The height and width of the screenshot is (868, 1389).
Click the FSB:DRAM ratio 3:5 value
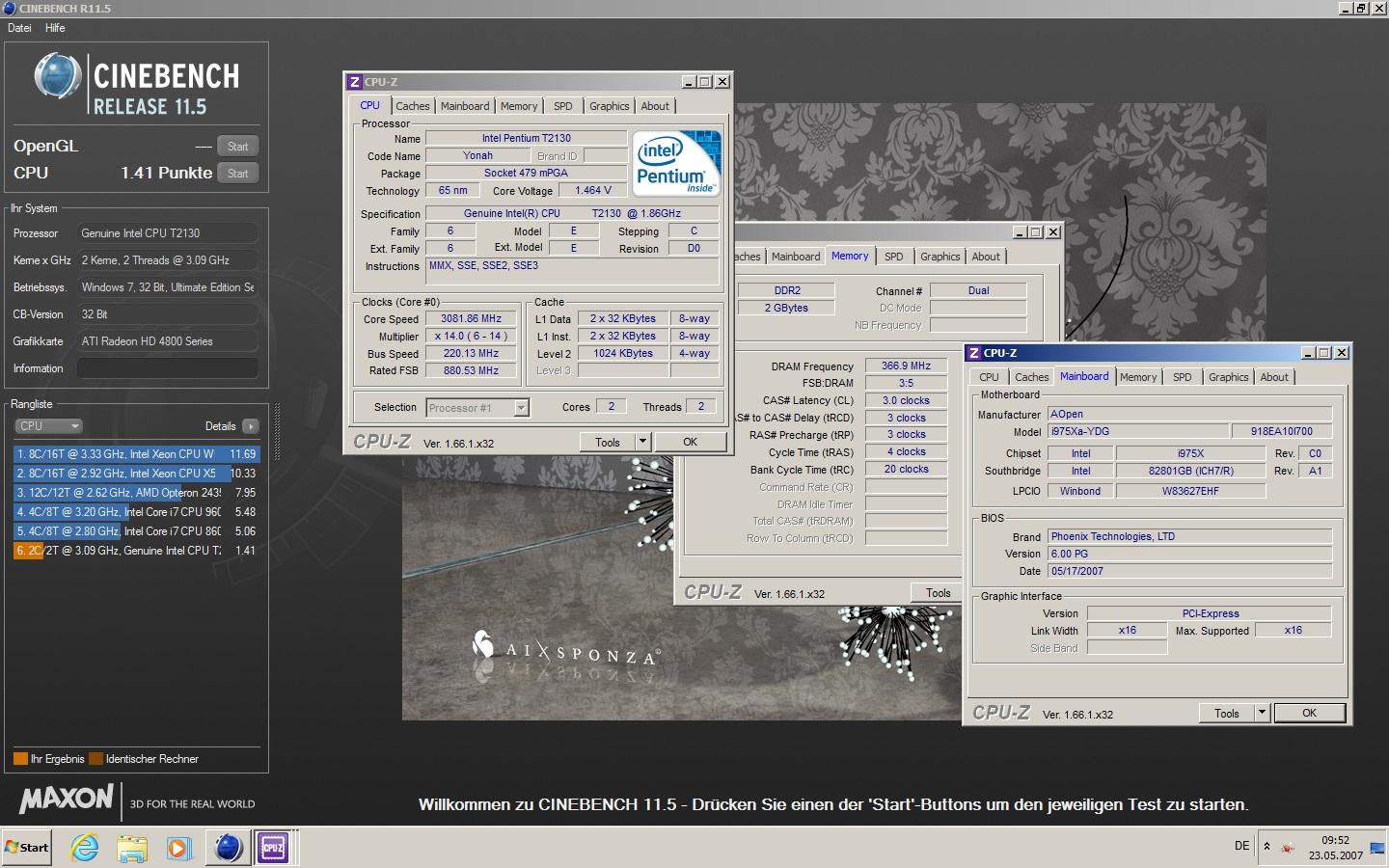pyautogui.click(x=907, y=383)
